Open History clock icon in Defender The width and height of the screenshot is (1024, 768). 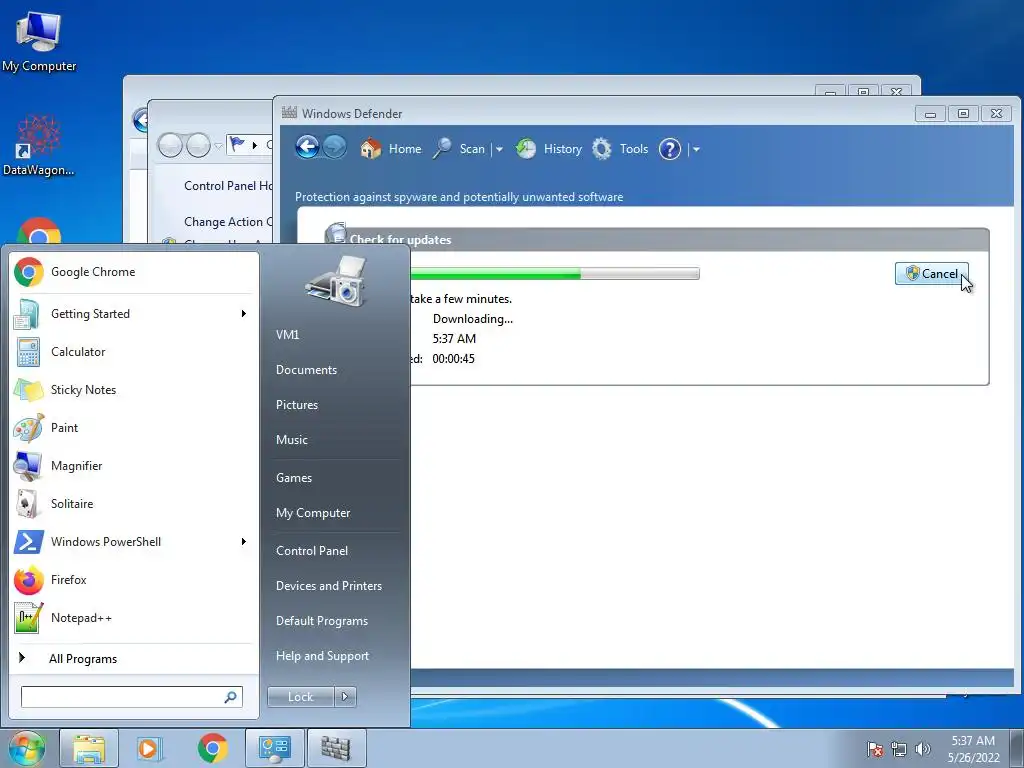(x=525, y=149)
